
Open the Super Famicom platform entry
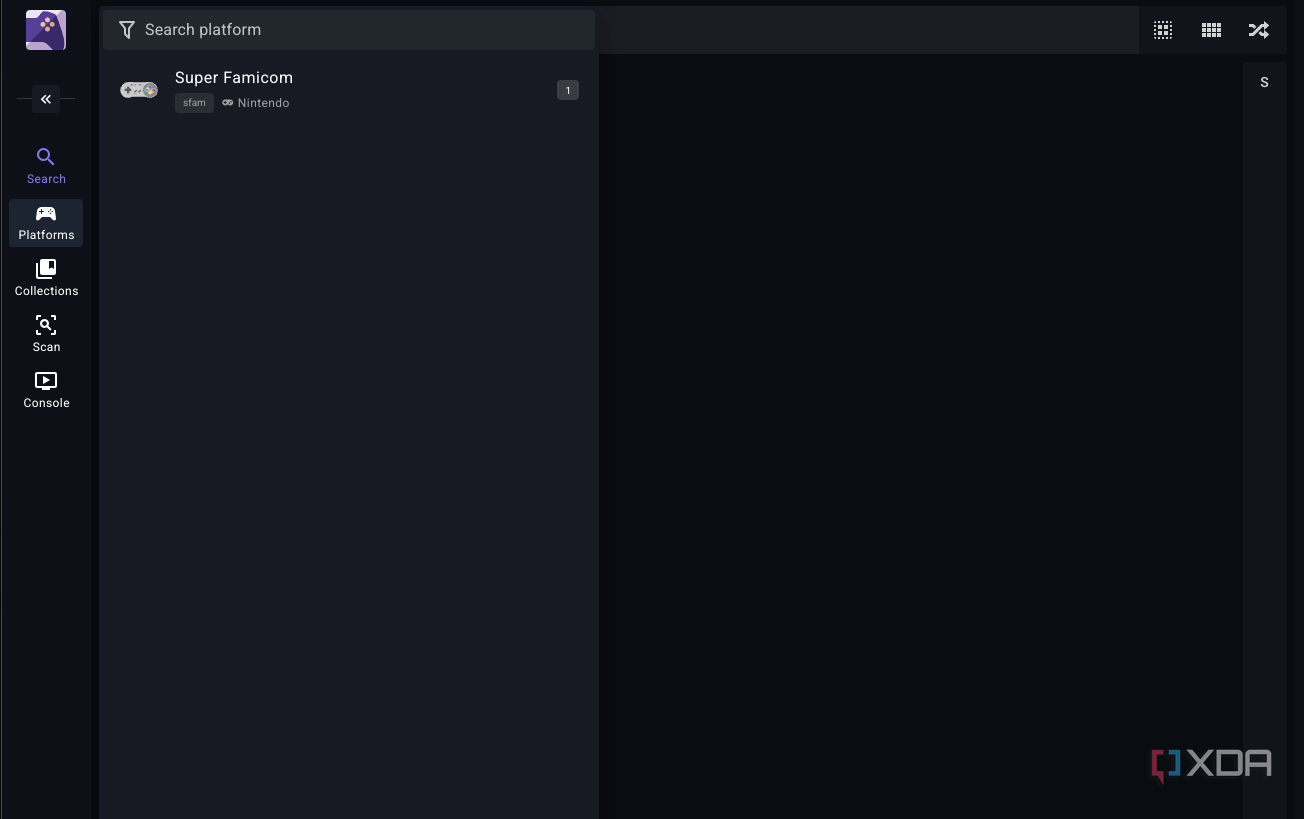[x=349, y=90]
